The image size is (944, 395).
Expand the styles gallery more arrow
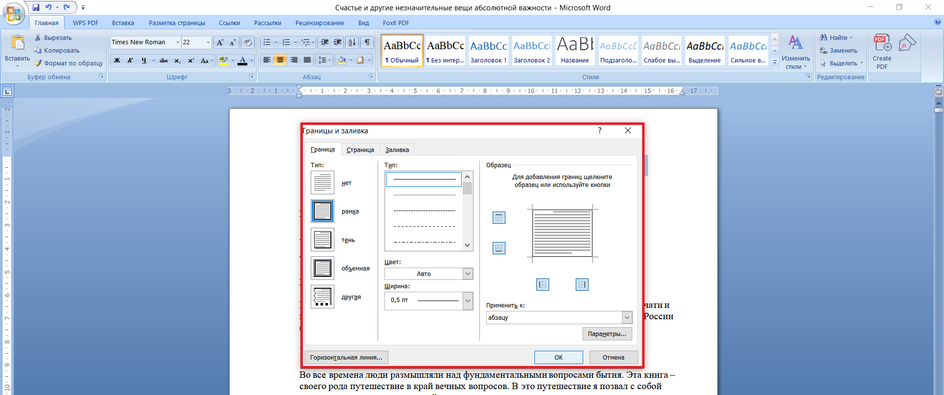pos(775,61)
